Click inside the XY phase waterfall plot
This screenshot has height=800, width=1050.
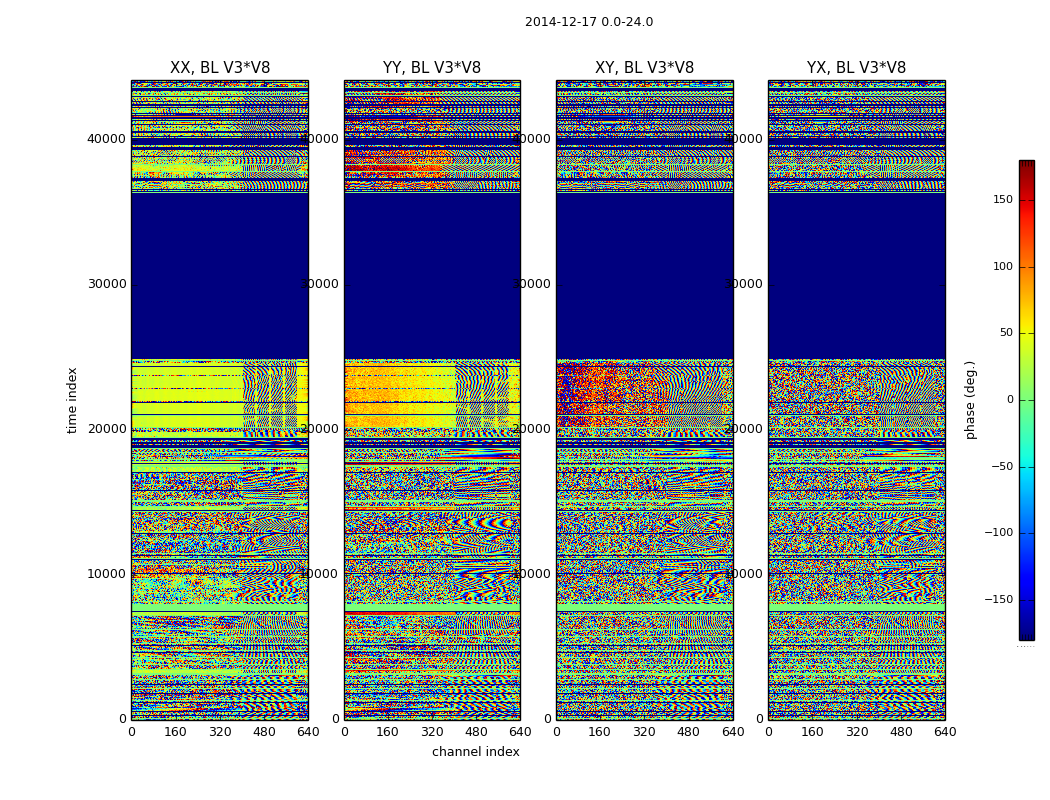(x=644, y=400)
